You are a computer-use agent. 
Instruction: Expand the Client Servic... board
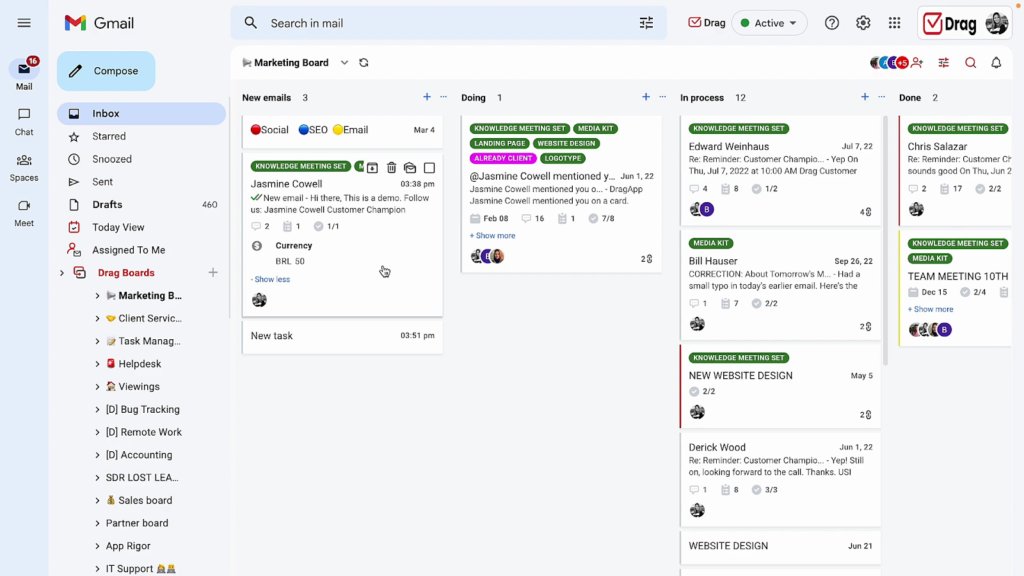(x=97, y=318)
